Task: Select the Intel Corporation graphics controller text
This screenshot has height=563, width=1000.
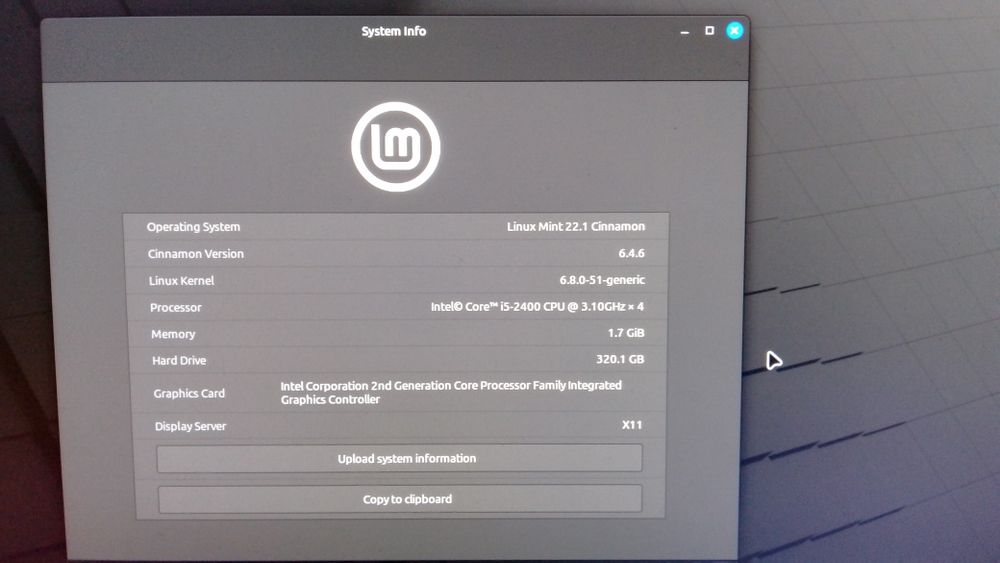Action: 451,392
